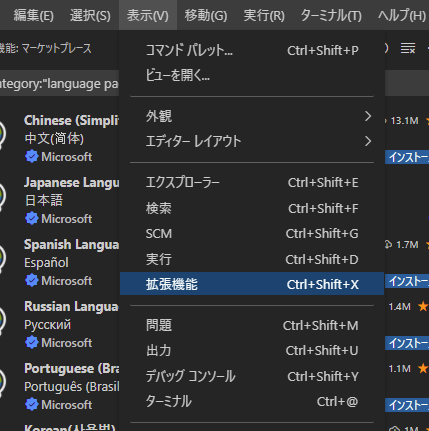The width and height of the screenshot is (429, 431).
Task: Click the verified badge under Español
Action: click(x=32, y=281)
